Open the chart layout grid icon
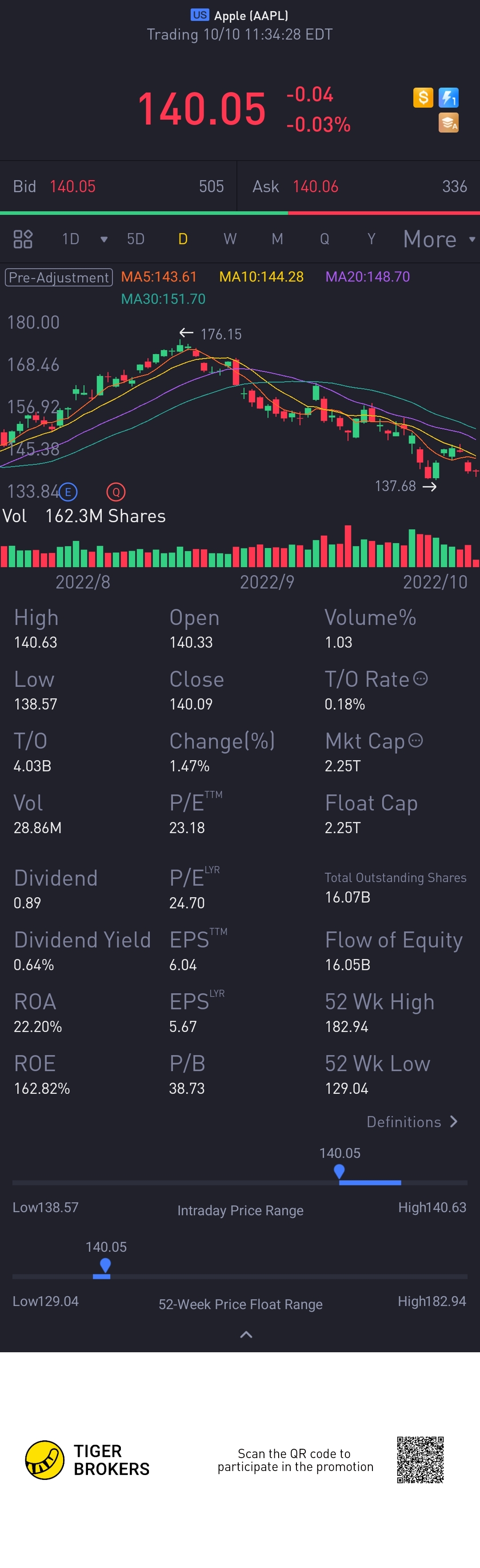This screenshot has width=480, height=1568. pos(23,238)
